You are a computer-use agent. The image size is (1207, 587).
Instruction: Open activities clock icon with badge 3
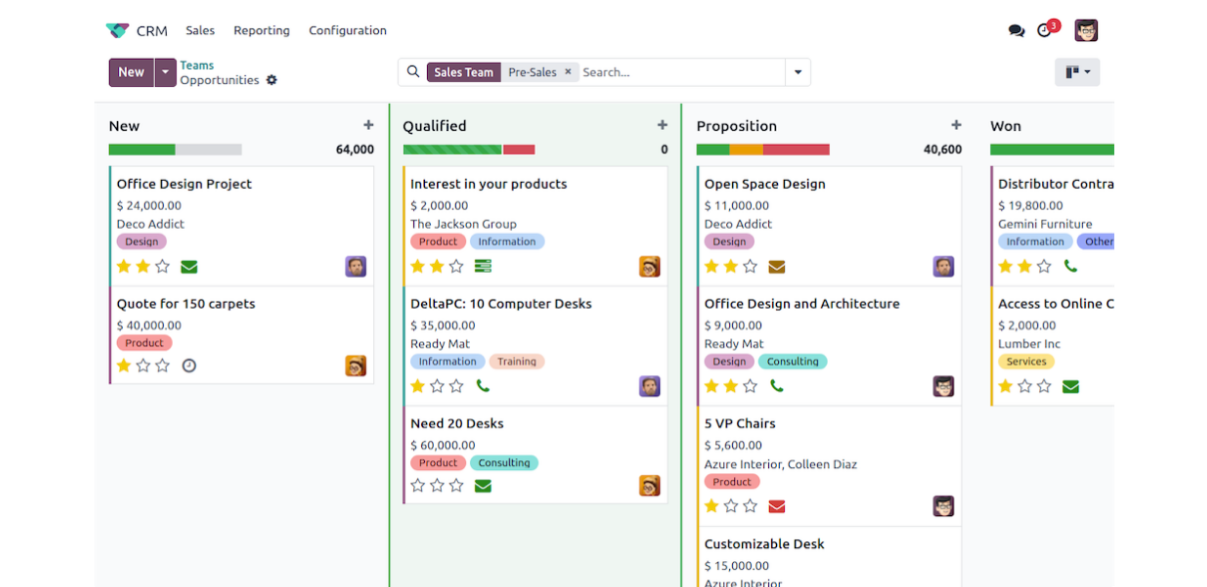click(x=1047, y=29)
